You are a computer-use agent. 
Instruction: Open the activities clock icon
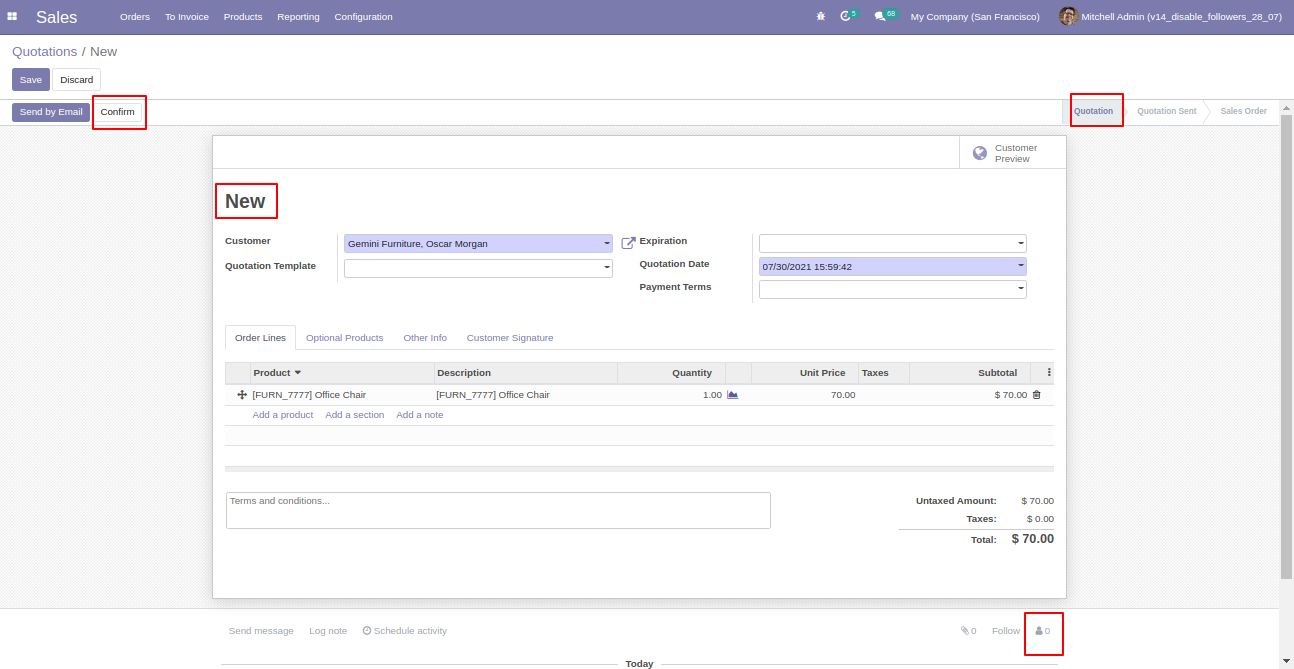coord(846,17)
